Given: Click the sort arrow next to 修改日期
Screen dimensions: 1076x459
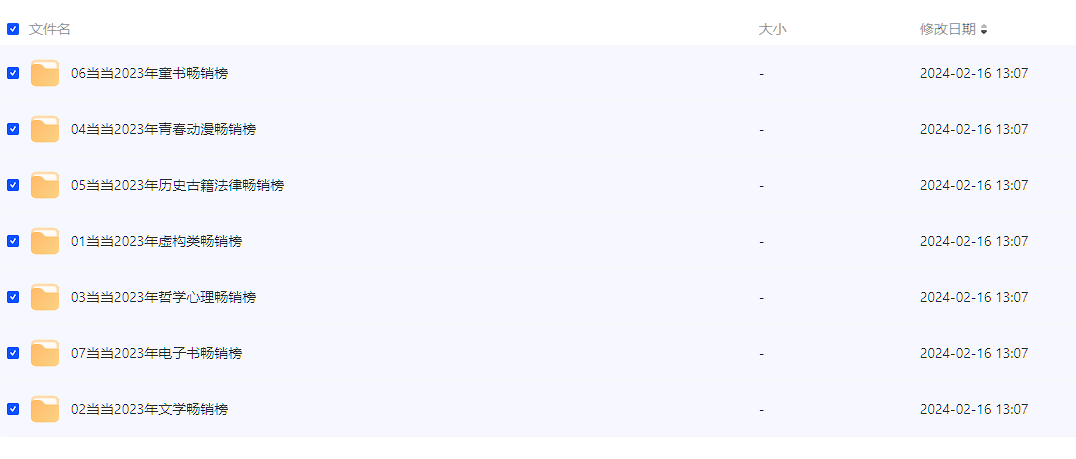Looking at the screenshot, I should 984,30.
